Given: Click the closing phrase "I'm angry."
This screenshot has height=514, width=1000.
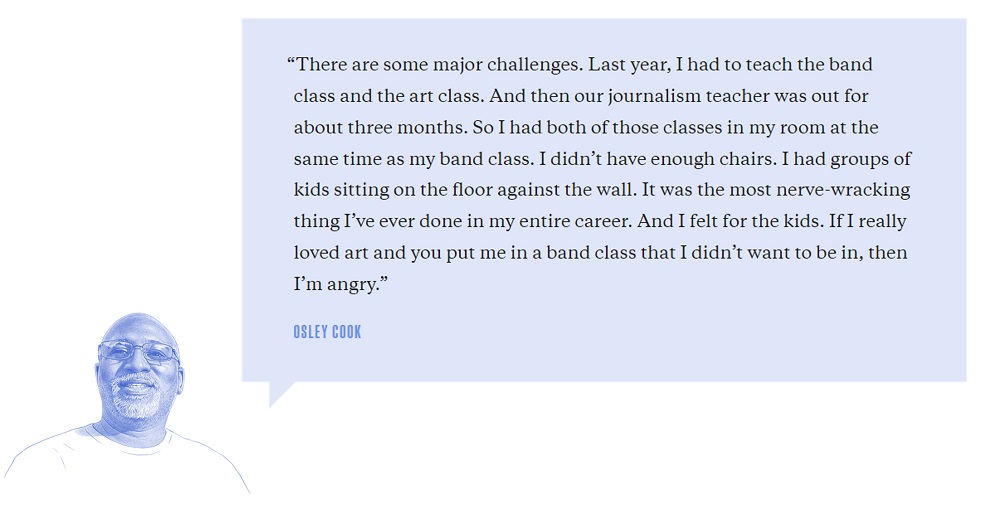Looking at the screenshot, I should tap(340, 284).
